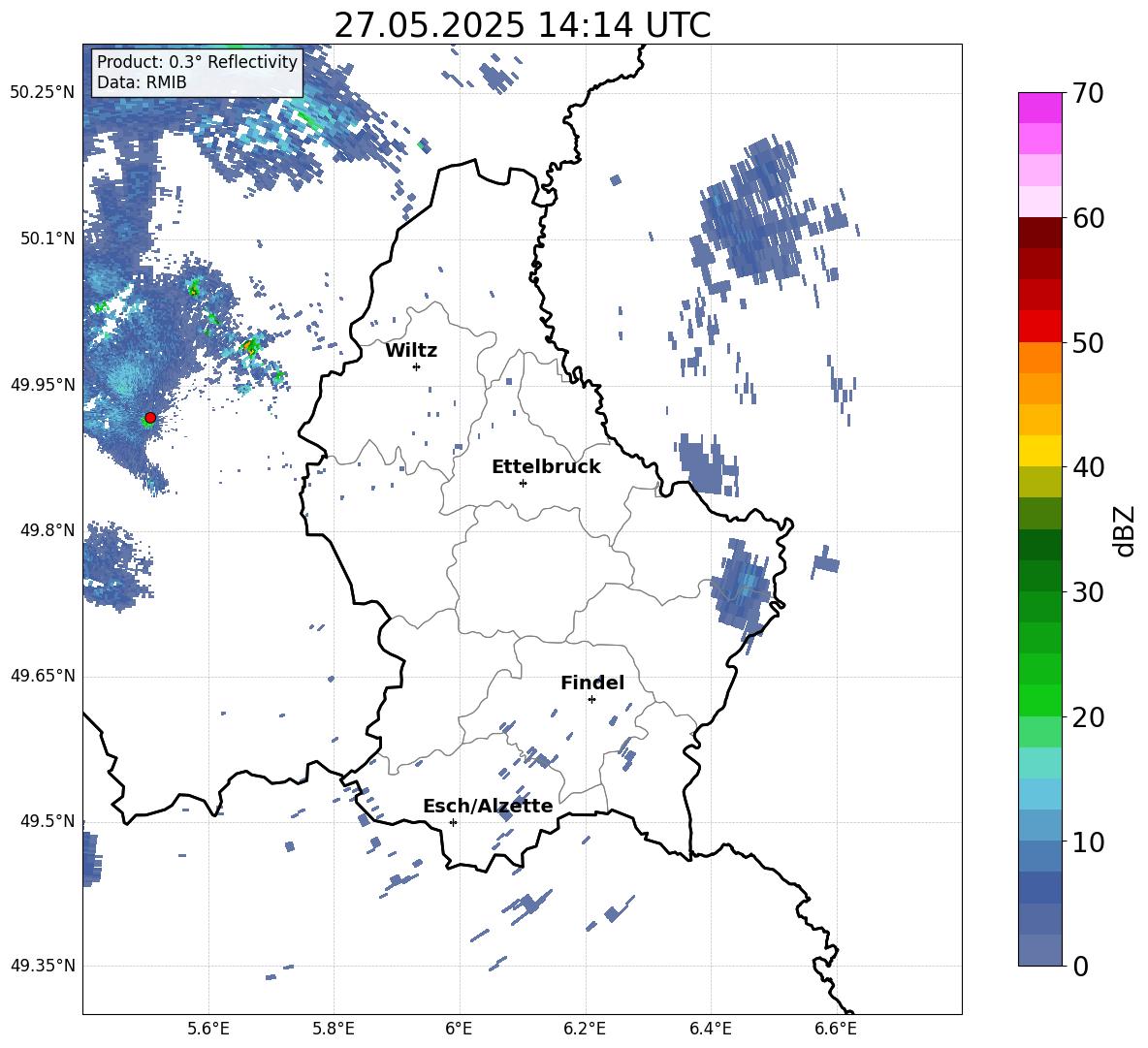Click the 0 tick on colorbar
This screenshot has width=1148, height=1048.
tap(1080, 966)
